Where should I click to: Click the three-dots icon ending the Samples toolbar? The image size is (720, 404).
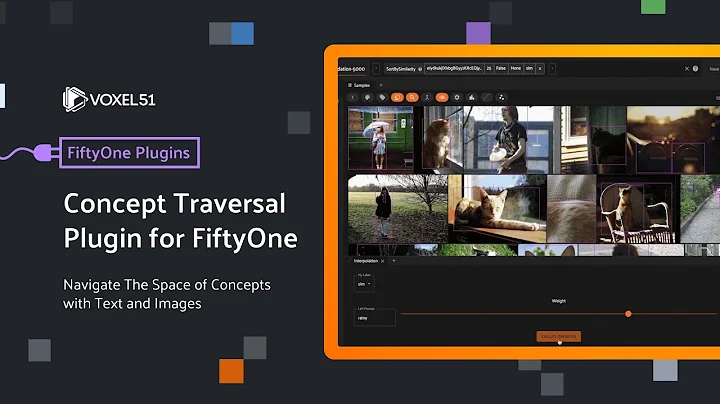point(501,97)
